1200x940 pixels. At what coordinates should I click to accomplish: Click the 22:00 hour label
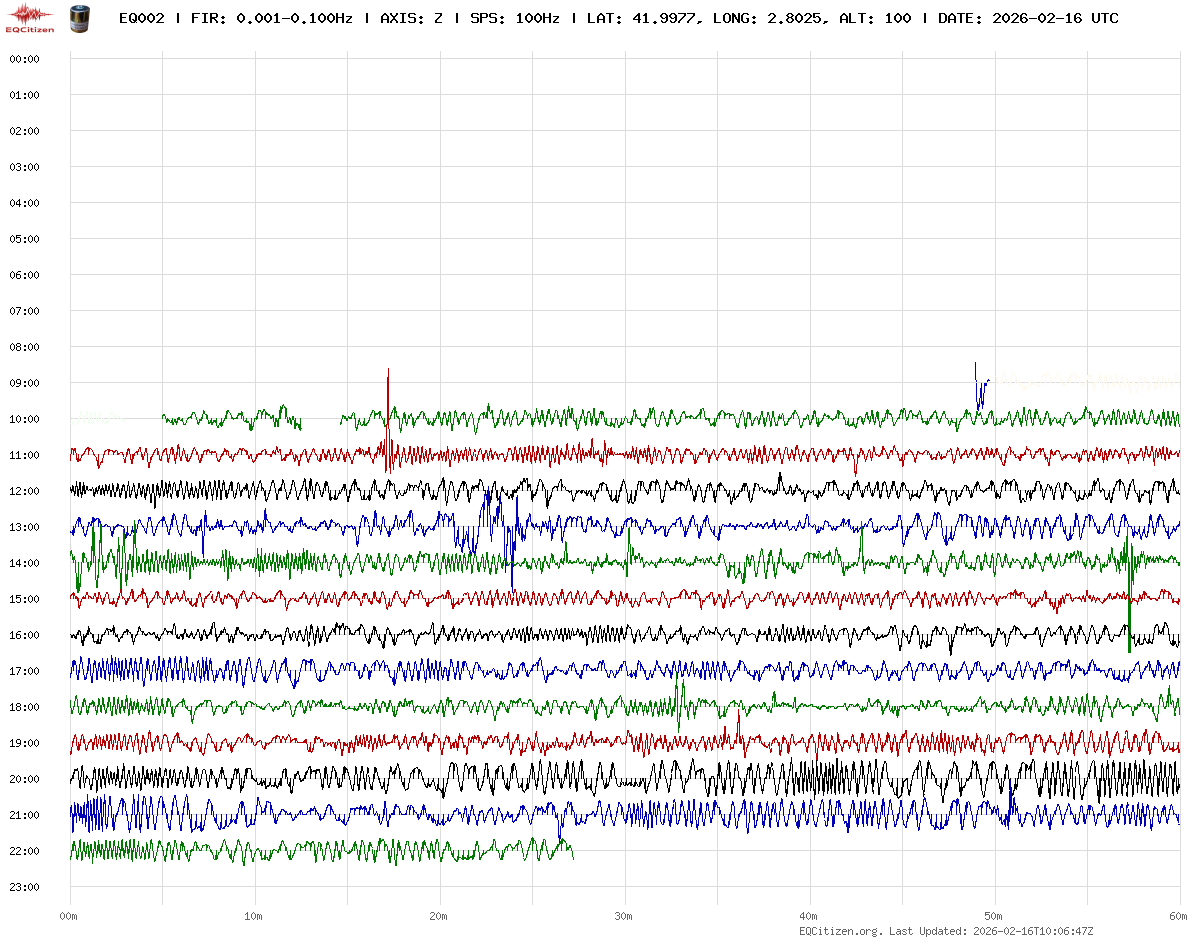24,851
